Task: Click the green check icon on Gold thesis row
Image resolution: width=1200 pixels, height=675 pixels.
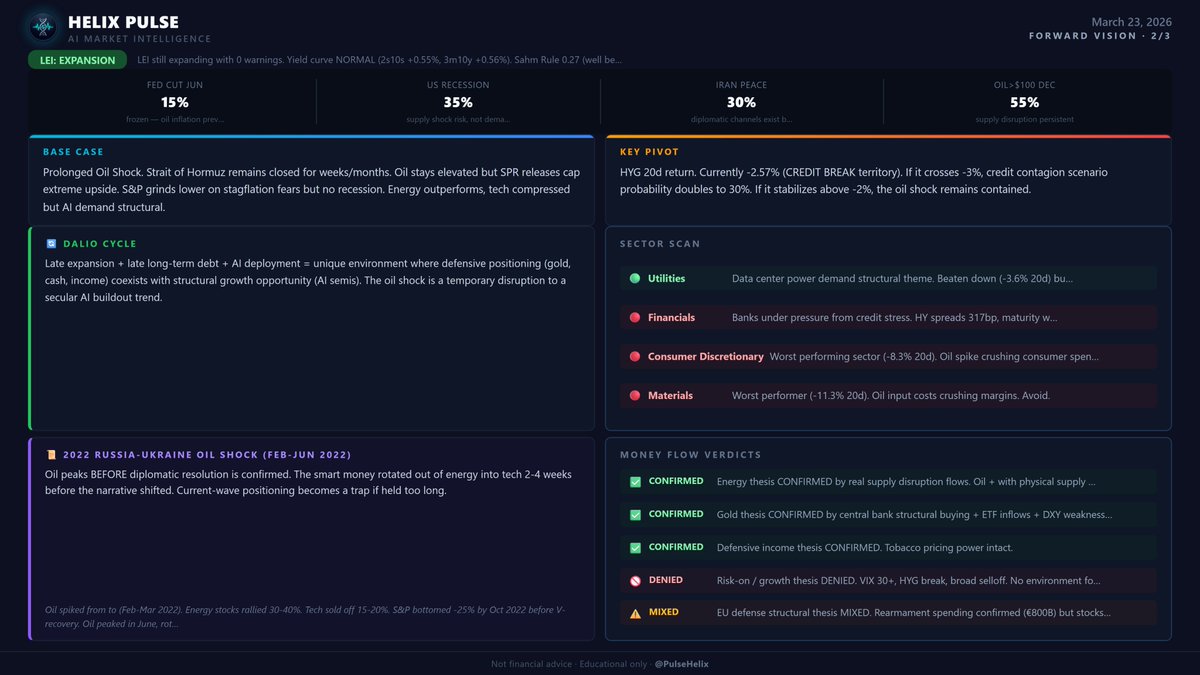Action: pos(635,515)
